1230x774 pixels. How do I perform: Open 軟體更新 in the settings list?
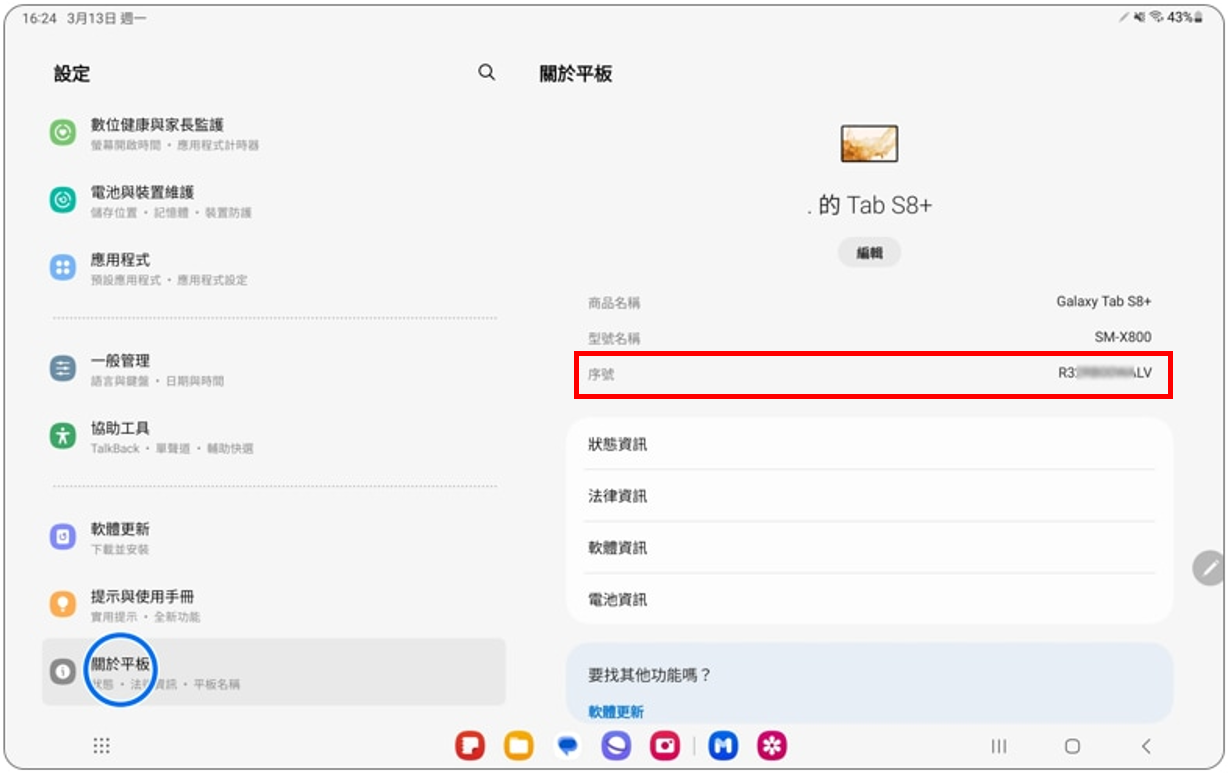[x=273, y=537]
